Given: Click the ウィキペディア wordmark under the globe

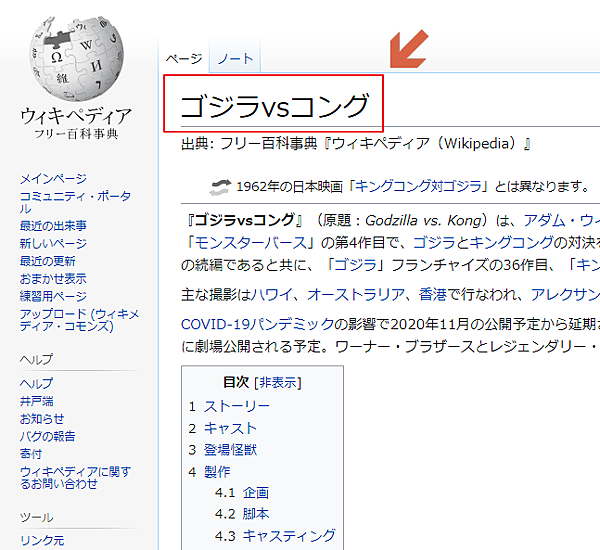Looking at the screenshot, I should point(76,116).
